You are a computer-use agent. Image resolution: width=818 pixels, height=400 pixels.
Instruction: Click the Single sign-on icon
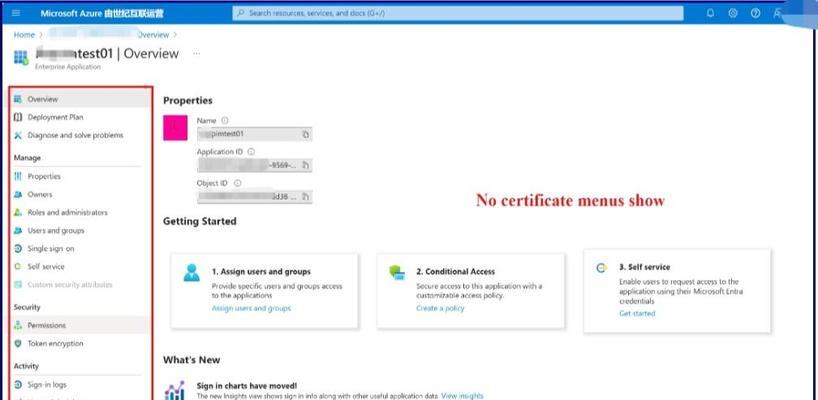[18, 249]
